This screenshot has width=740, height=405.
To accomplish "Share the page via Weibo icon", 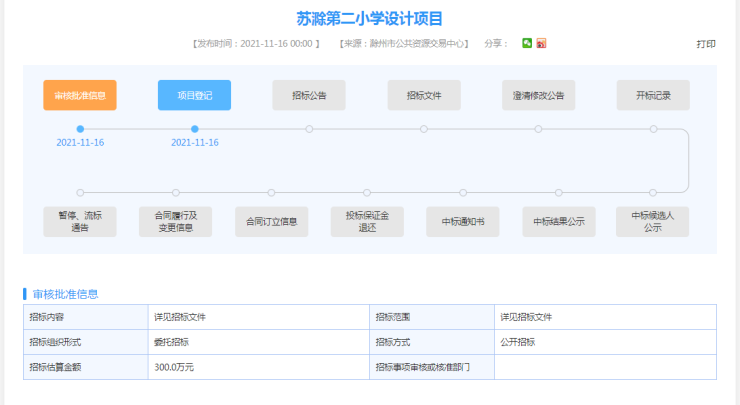I will pos(541,43).
